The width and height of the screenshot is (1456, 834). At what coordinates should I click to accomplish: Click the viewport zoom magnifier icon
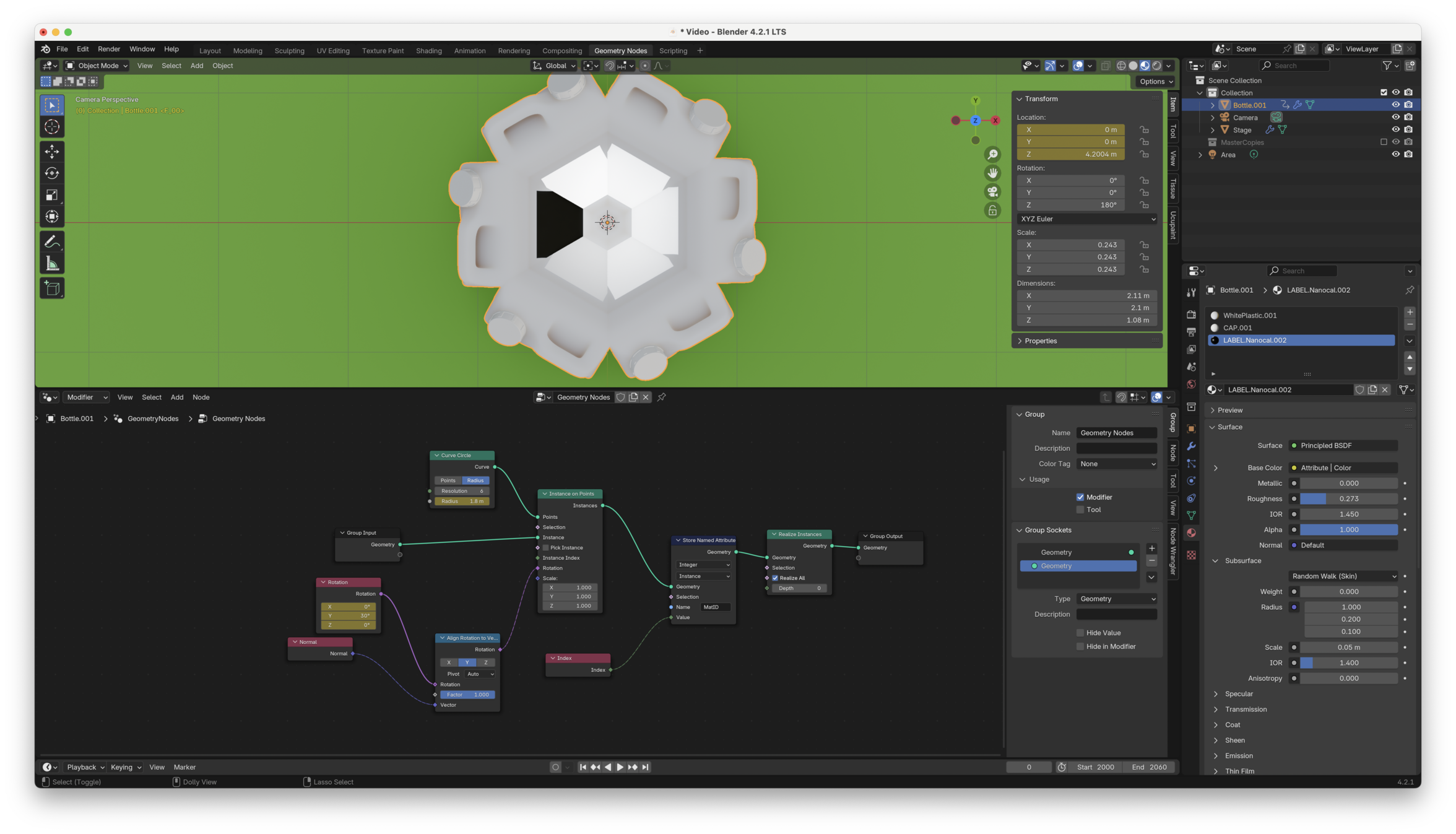tap(992, 154)
